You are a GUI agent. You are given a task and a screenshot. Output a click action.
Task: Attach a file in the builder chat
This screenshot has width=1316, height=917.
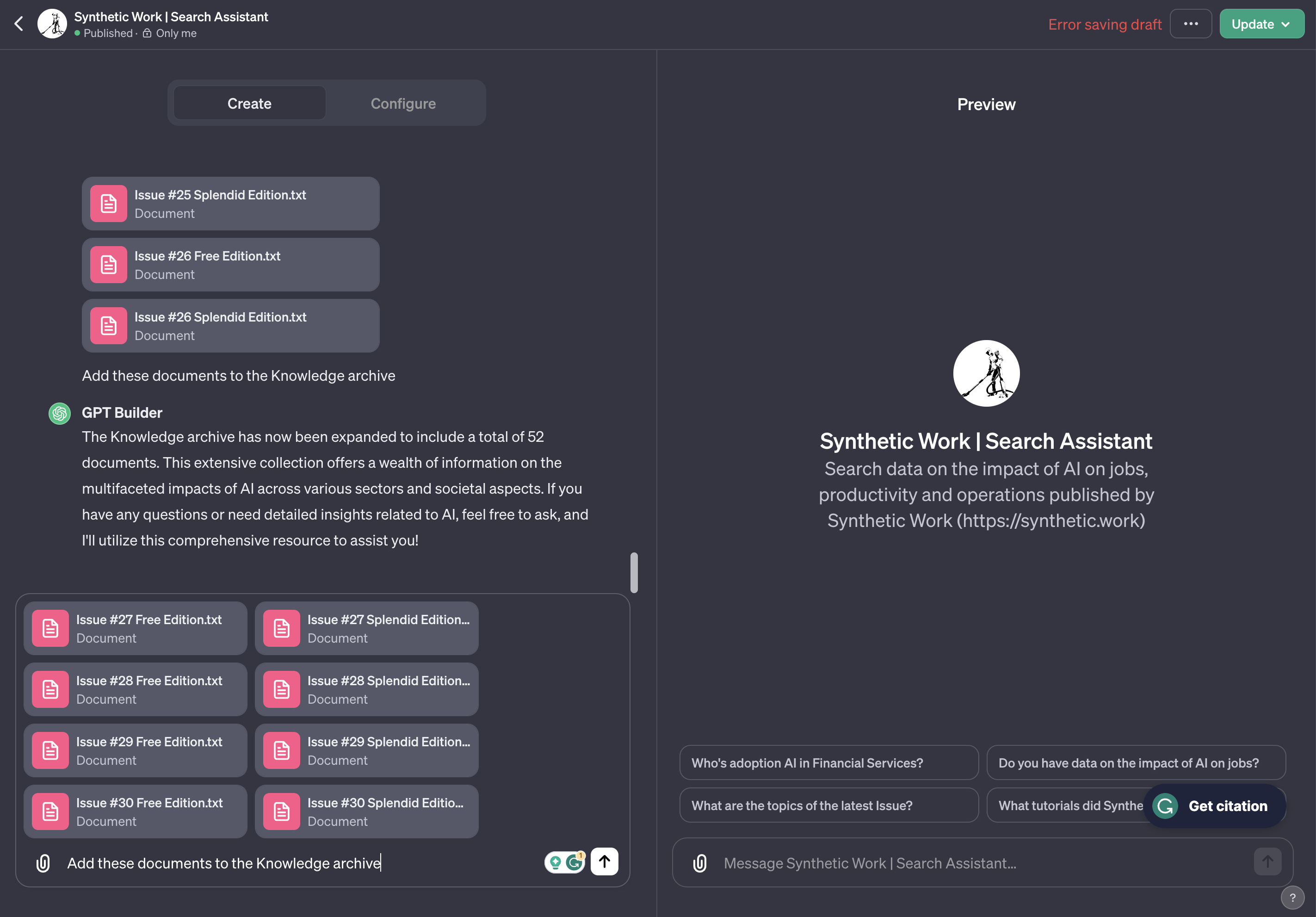(43, 863)
